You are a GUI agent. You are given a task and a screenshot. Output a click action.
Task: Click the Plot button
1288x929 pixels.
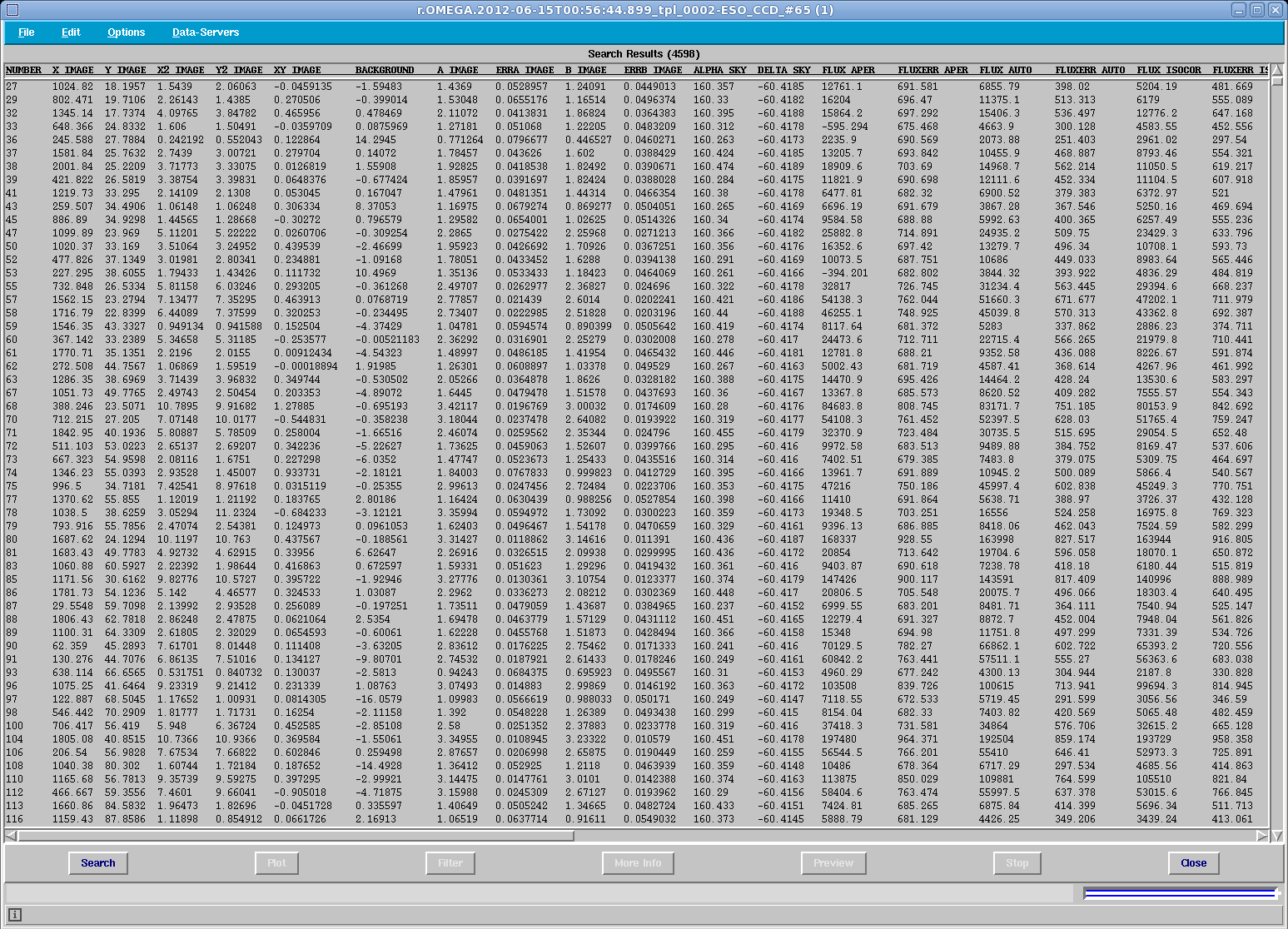click(x=276, y=863)
